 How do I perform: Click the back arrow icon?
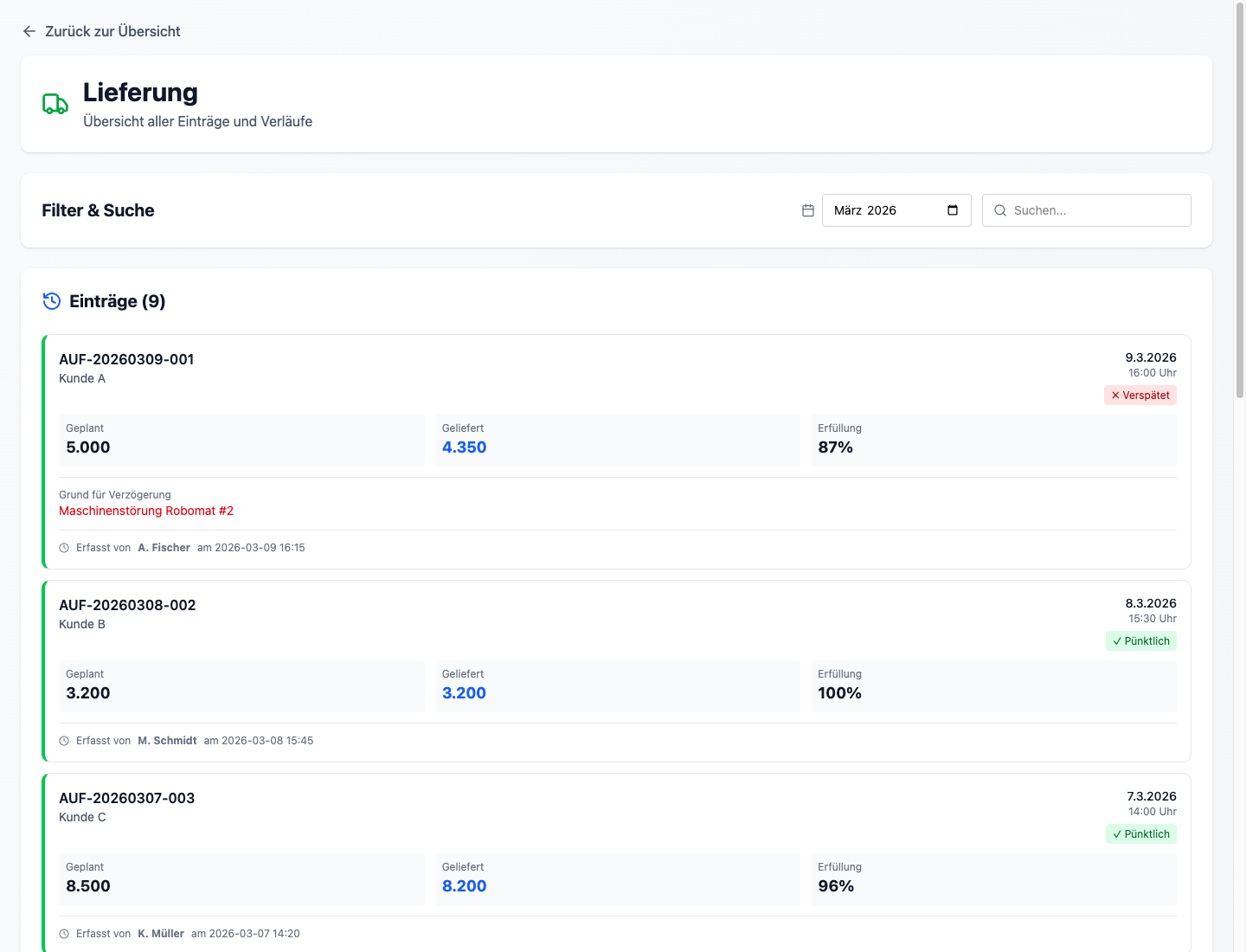[x=29, y=31]
